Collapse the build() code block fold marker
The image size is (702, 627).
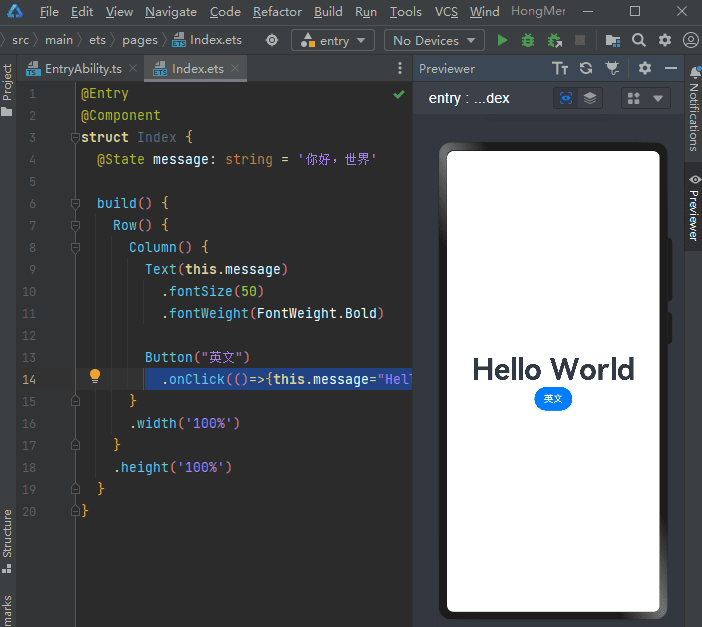(75, 203)
